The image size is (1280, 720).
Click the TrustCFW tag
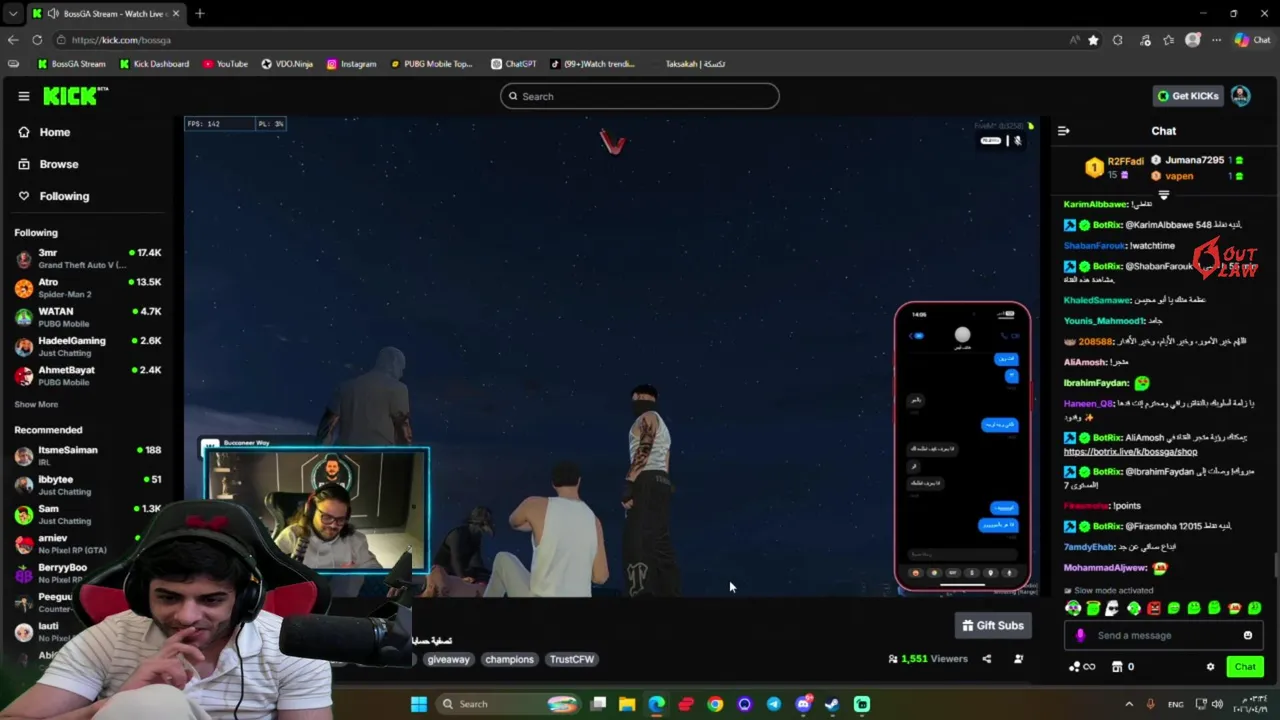pyautogui.click(x=572, y=659)
